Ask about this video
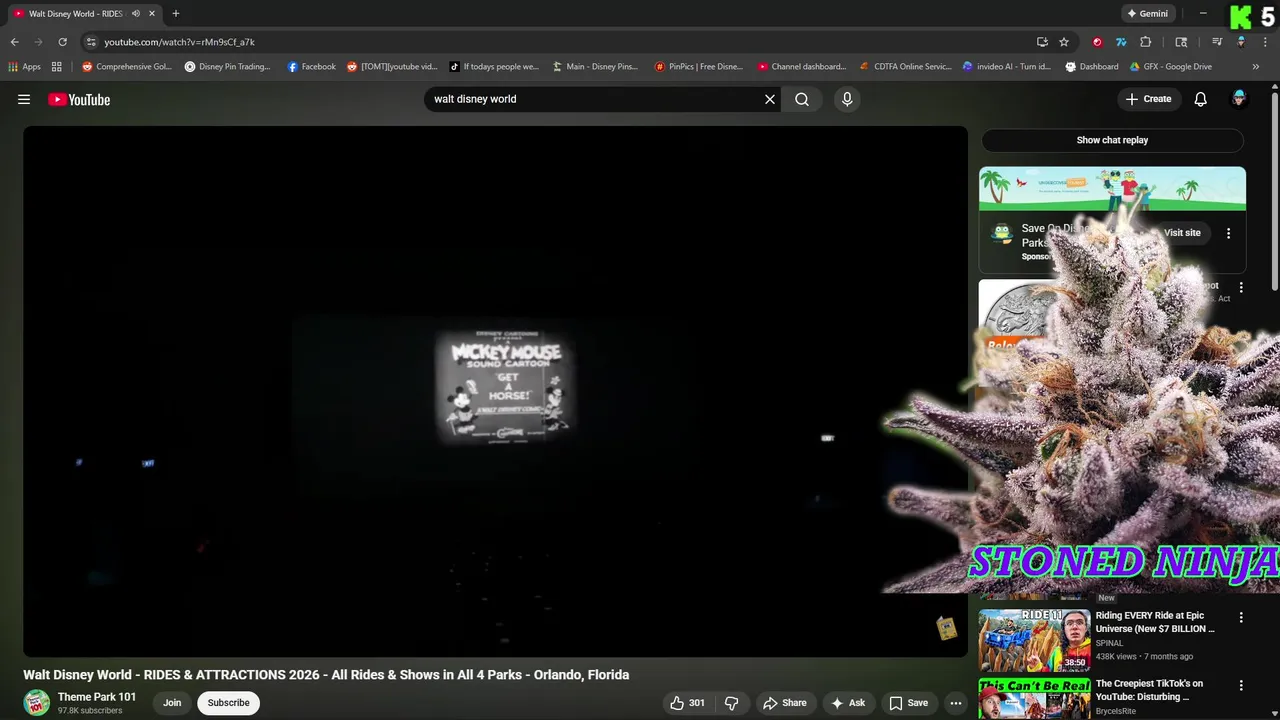This screenshot has width=1280, height=720. click(847, 703)
